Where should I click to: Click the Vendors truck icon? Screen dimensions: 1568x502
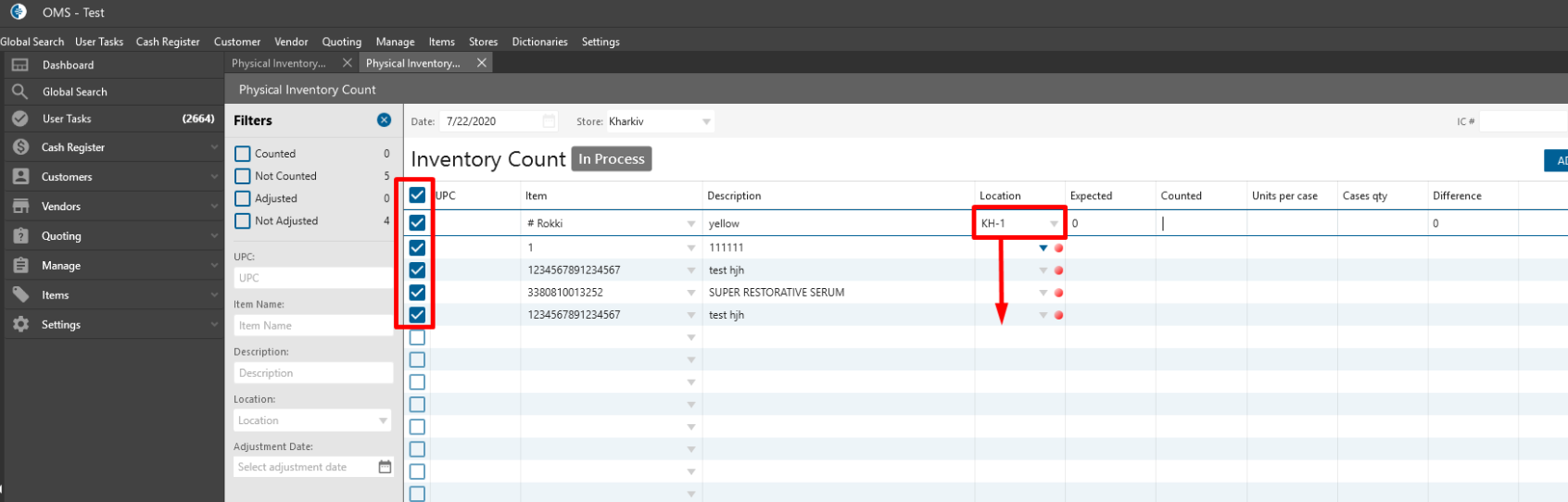point(19,207)
